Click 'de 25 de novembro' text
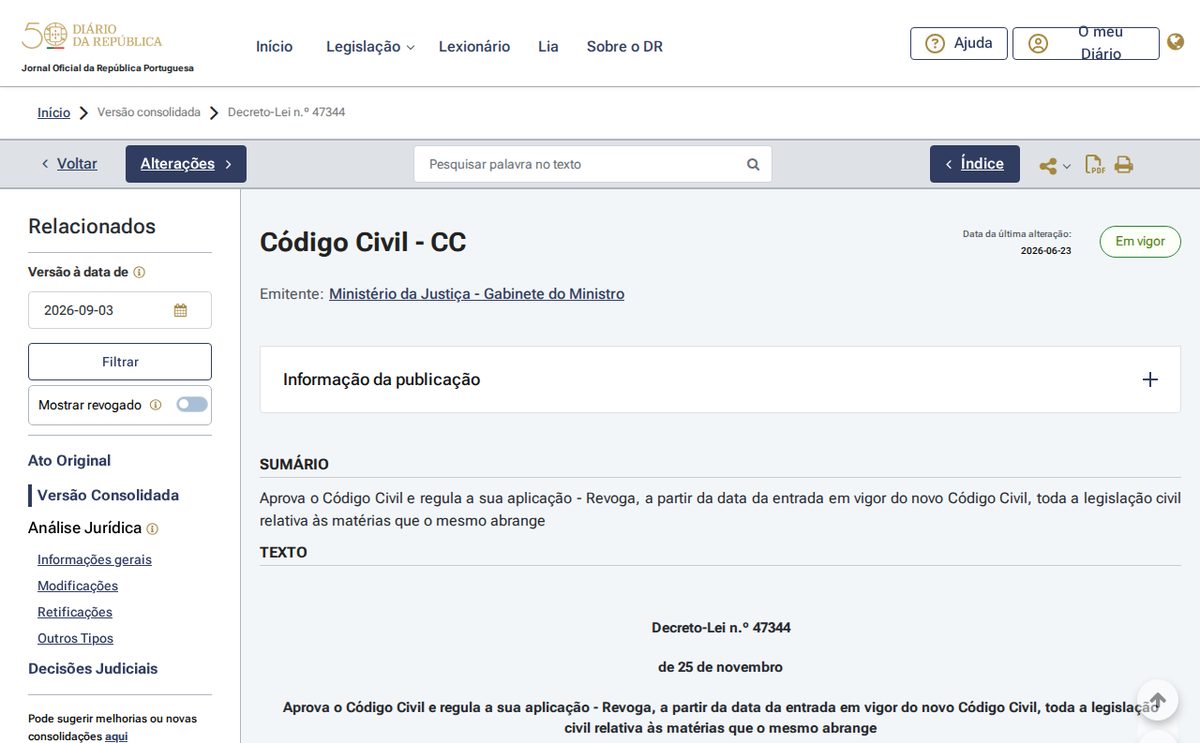This screenshot has height=743, width=1200. pyautogui.click(x=720, y=667)
